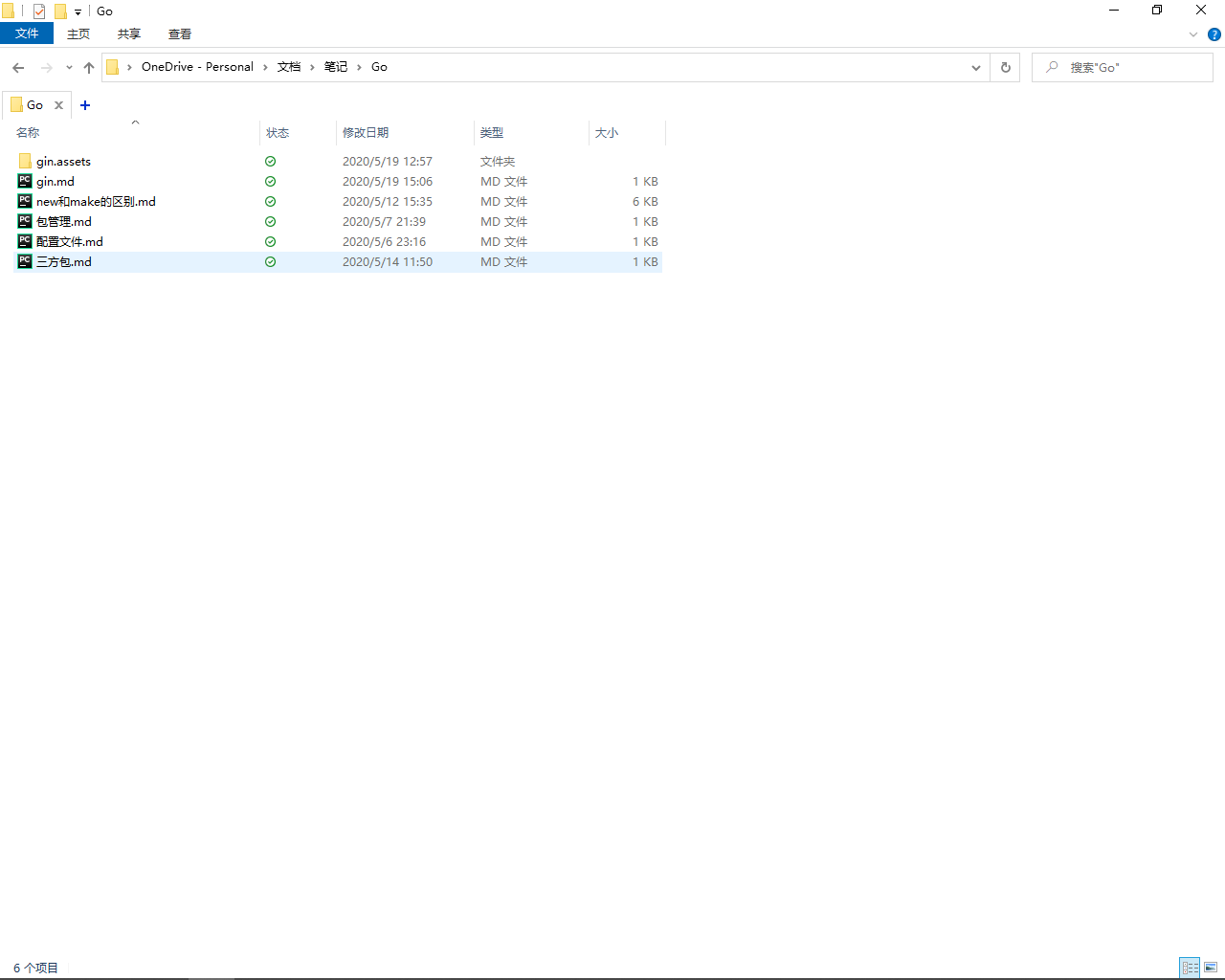Select the new和make的区别.md file icon
The image size is (1225, 980).
coord(25,201)
